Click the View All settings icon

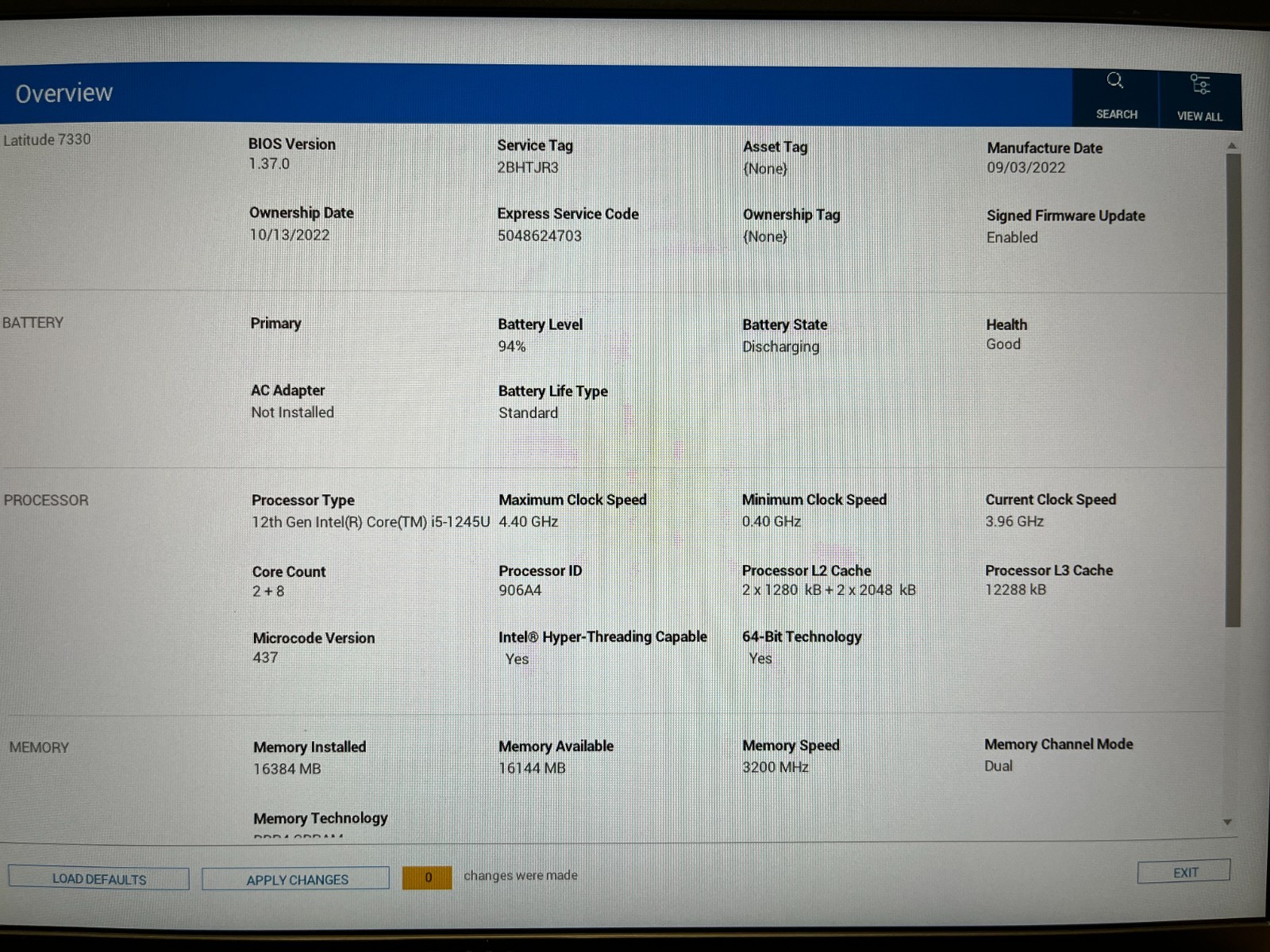(x=1200, y=84)
